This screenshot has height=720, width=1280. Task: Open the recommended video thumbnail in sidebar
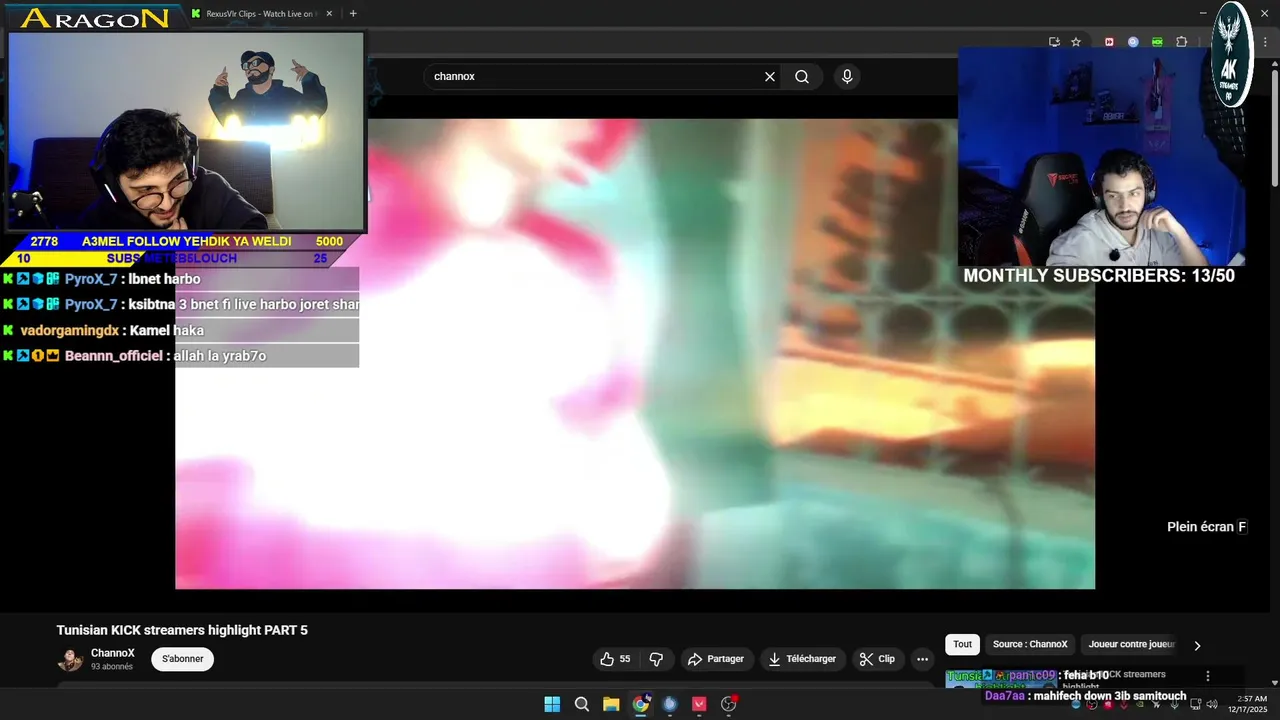click(x=1000, y=678)
